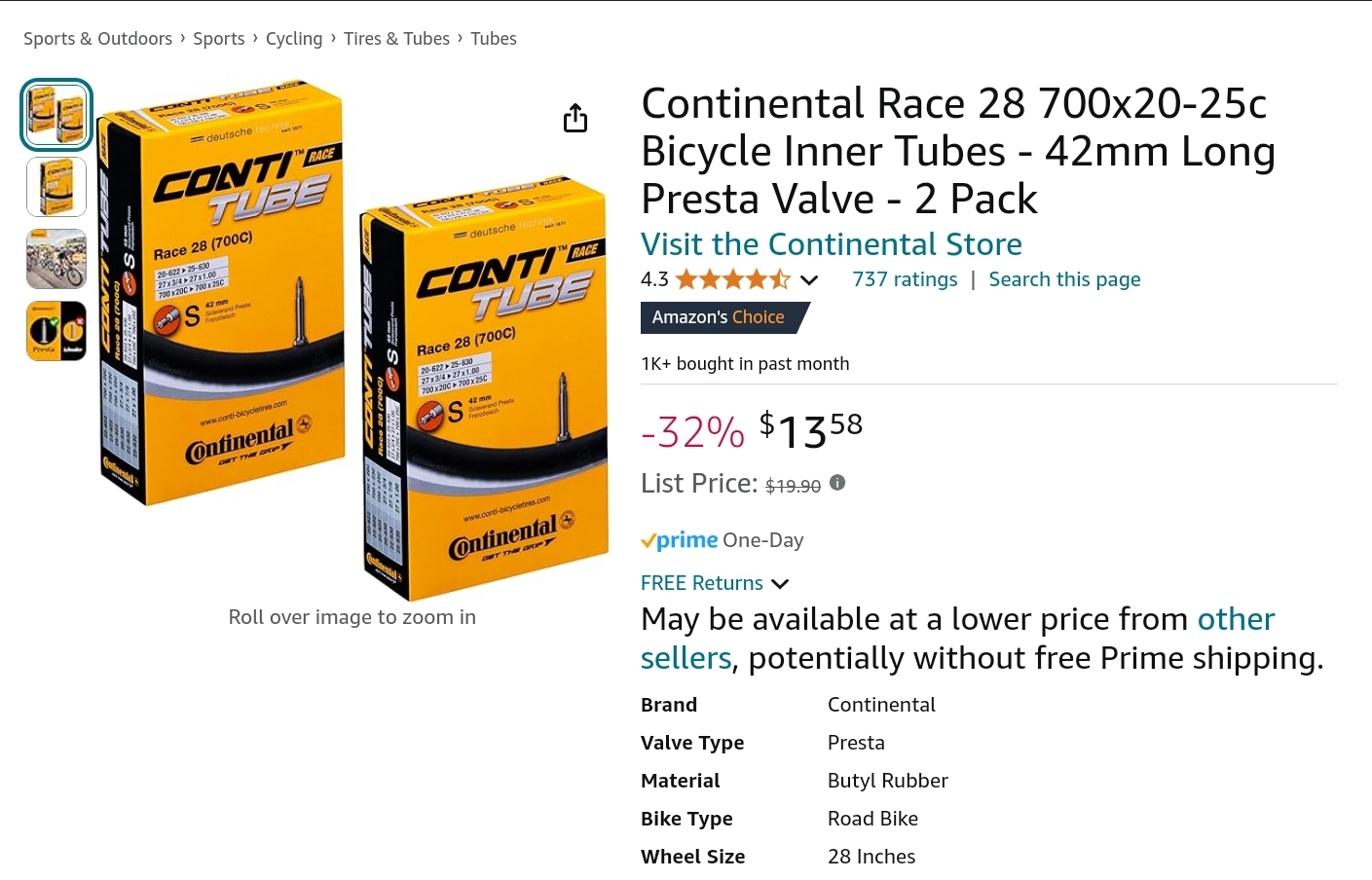Viewport: 1372px width, 880px height.
Task: Open the 737 ratings link
Action: click(905, 280)
